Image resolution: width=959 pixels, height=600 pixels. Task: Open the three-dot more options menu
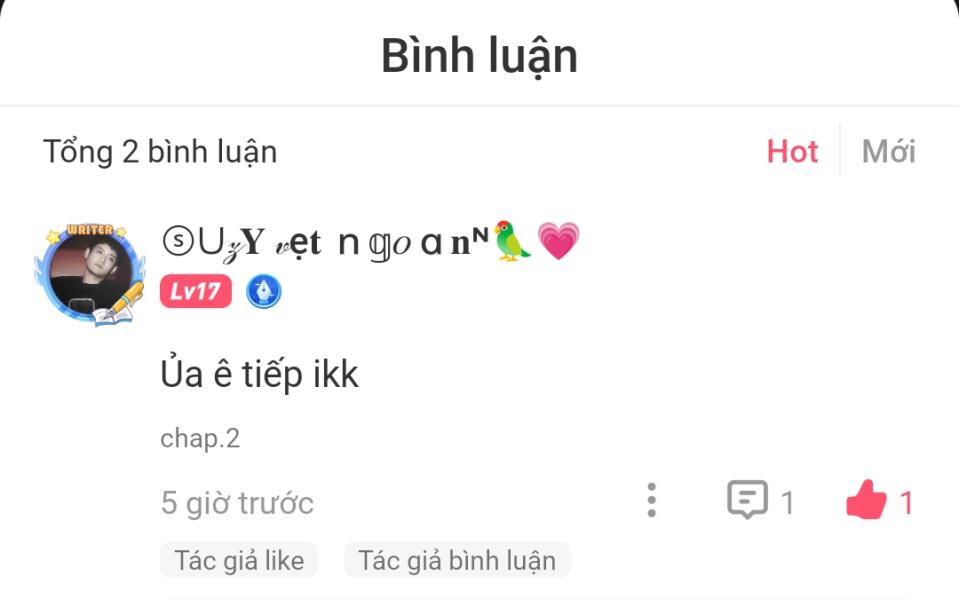[x=651, y=500]
